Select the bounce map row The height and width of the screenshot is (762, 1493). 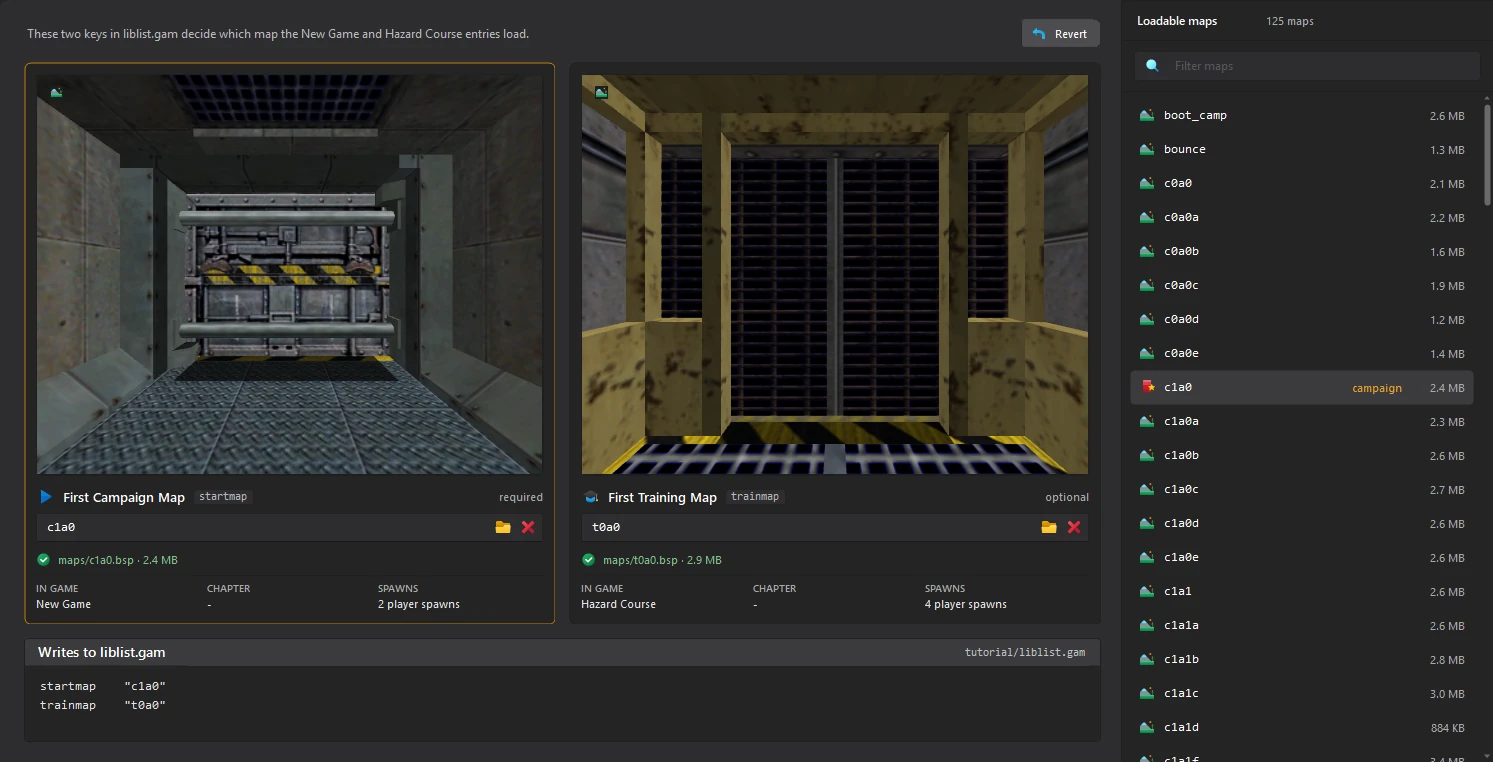click(1301, 150)
